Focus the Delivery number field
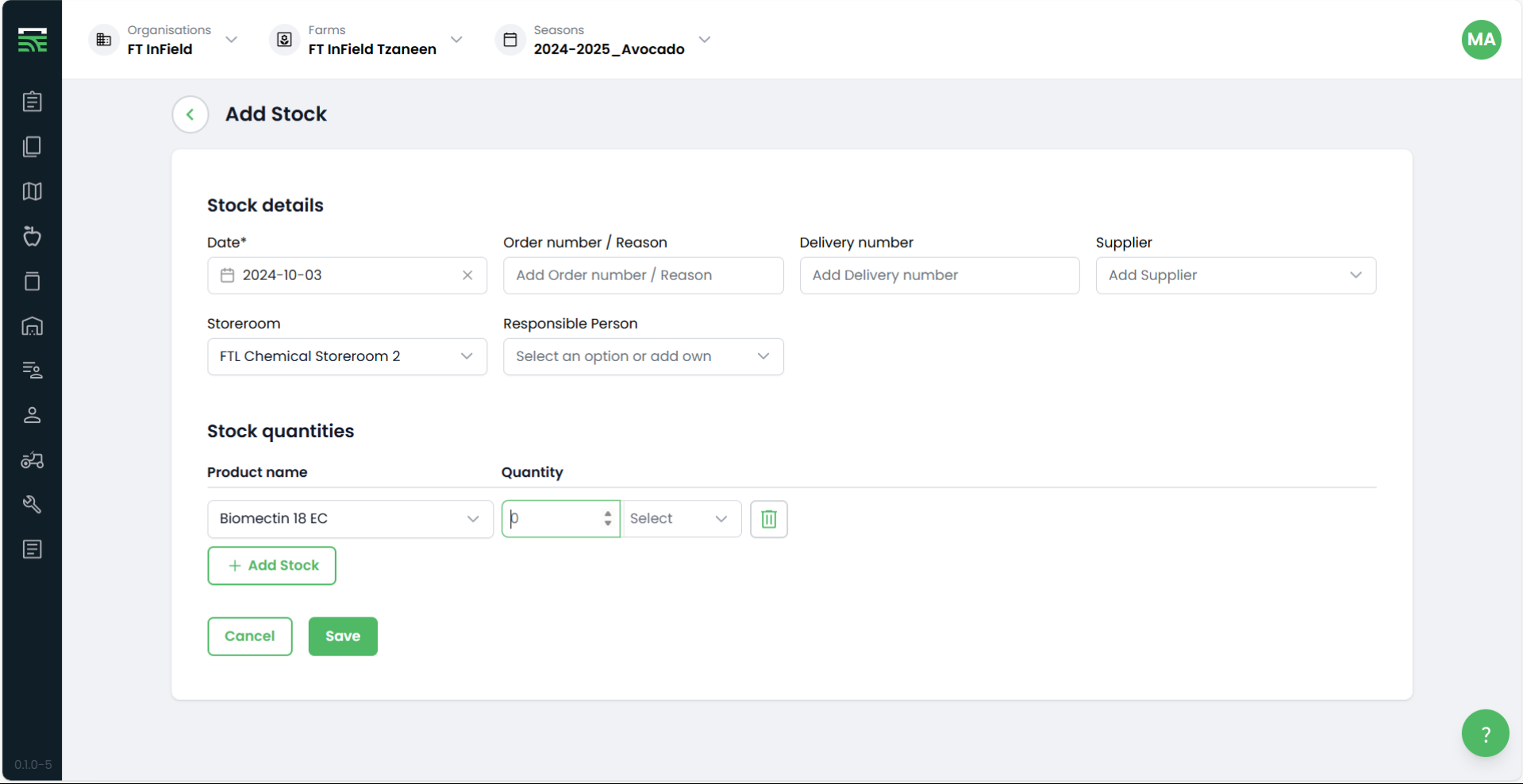1523x784 pixels. pyautogui.click(x=940, y=275)
